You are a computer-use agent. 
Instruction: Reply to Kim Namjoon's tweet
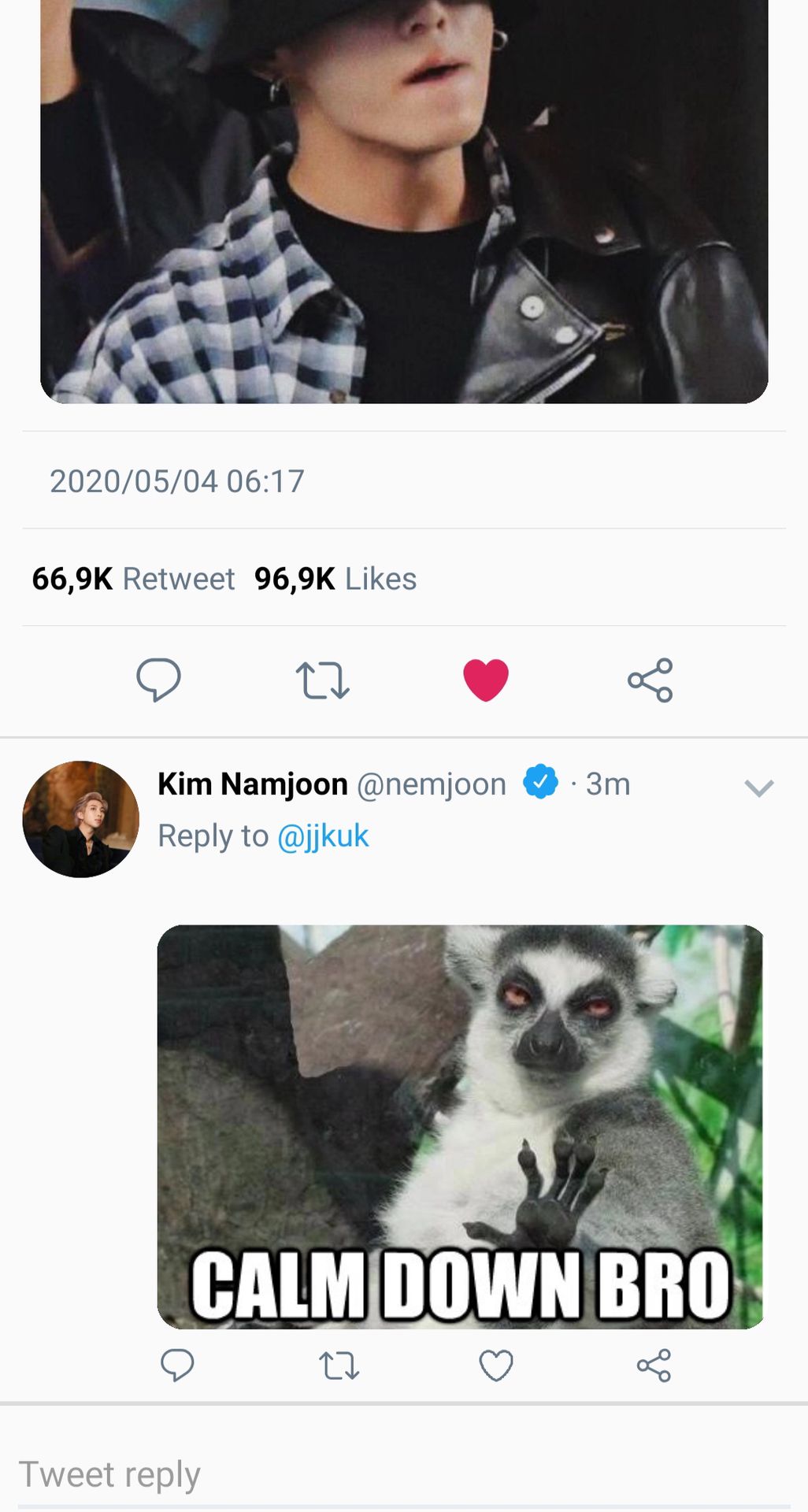(x=177, y=1365)
